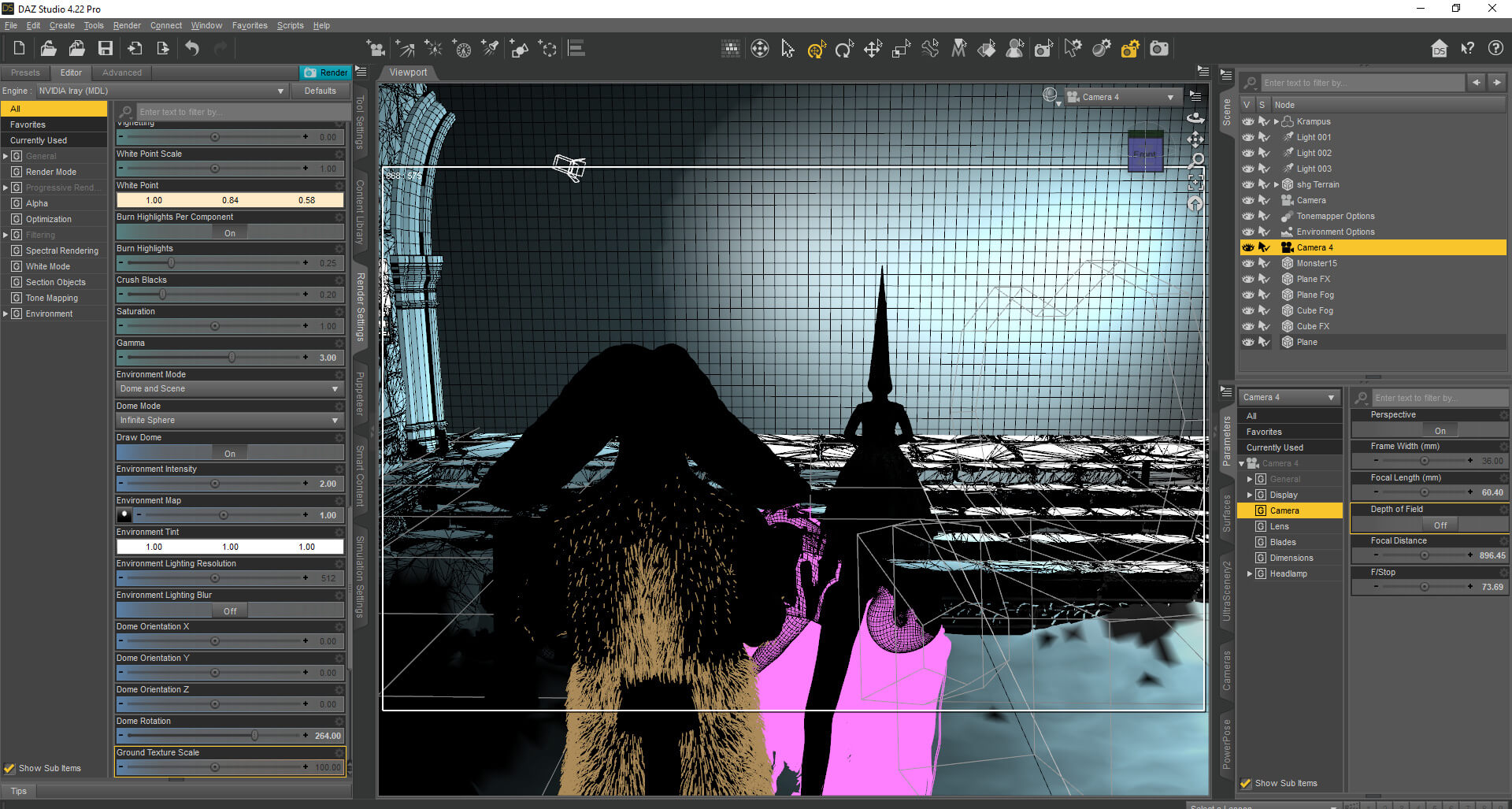Click the Help question-mark icon

[1495, 49]
